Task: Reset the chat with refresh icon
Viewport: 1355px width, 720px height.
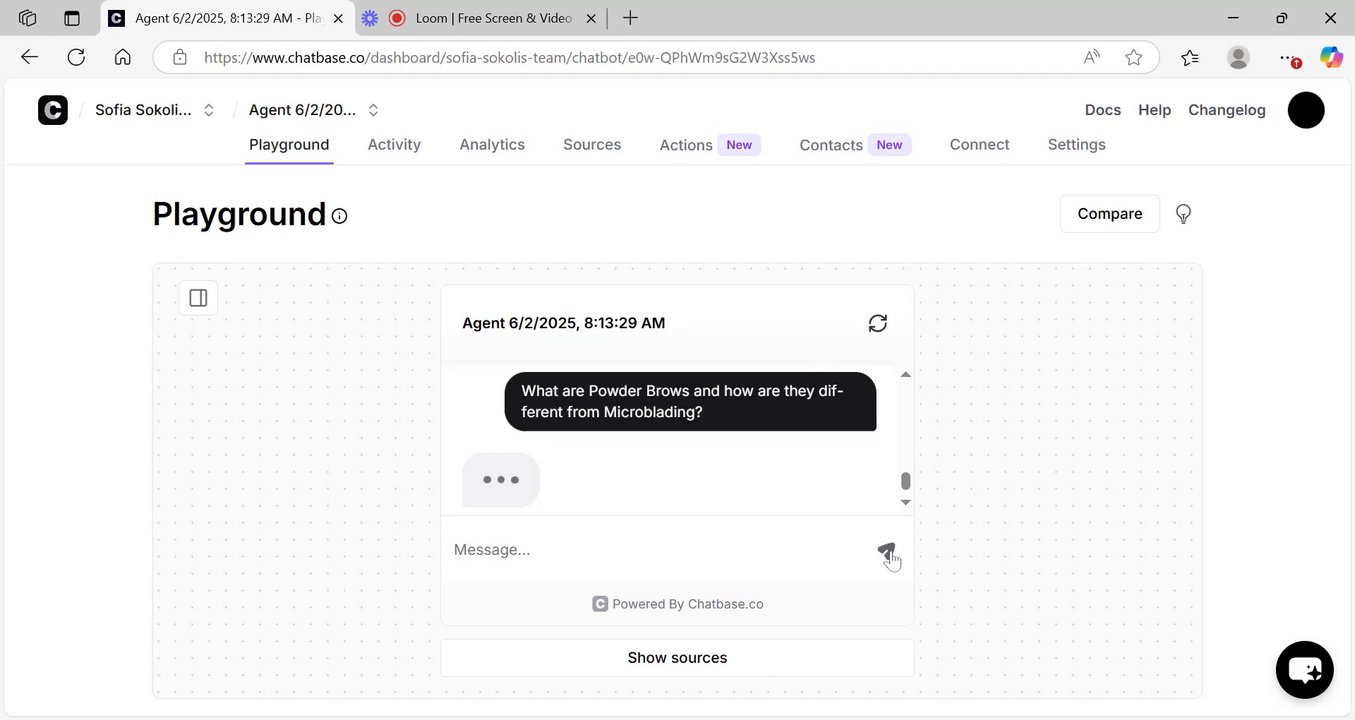Action: coord(877,323)
